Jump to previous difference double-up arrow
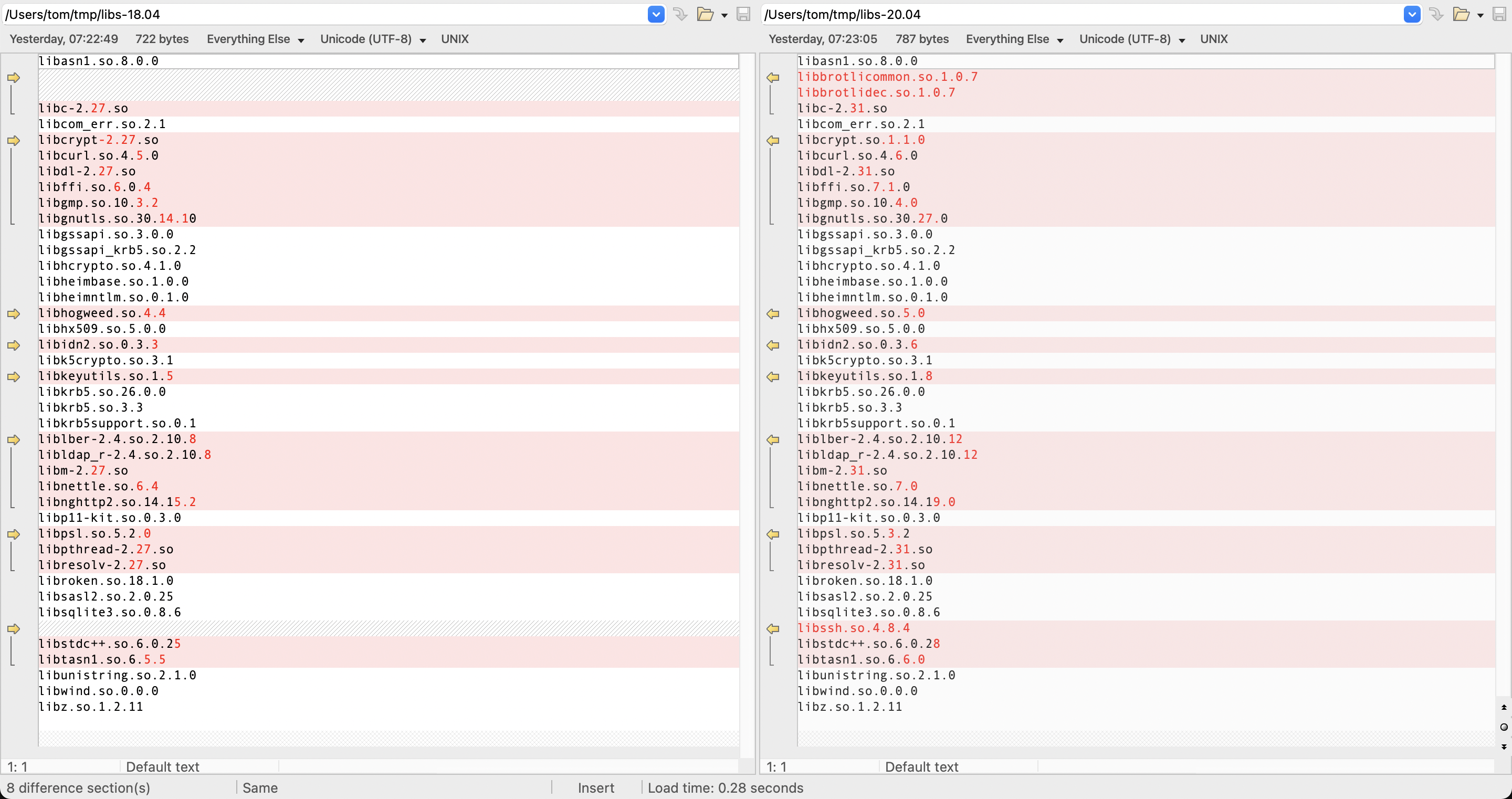Screen dimensions: 1512x799 pos(1504,708)
